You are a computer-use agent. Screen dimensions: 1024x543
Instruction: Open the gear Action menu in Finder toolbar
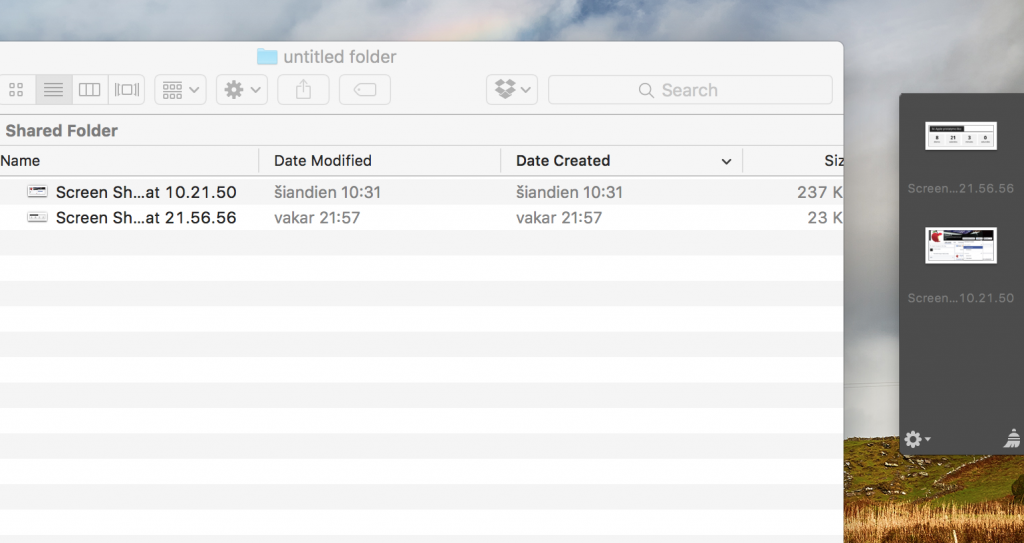pos(242,90)
